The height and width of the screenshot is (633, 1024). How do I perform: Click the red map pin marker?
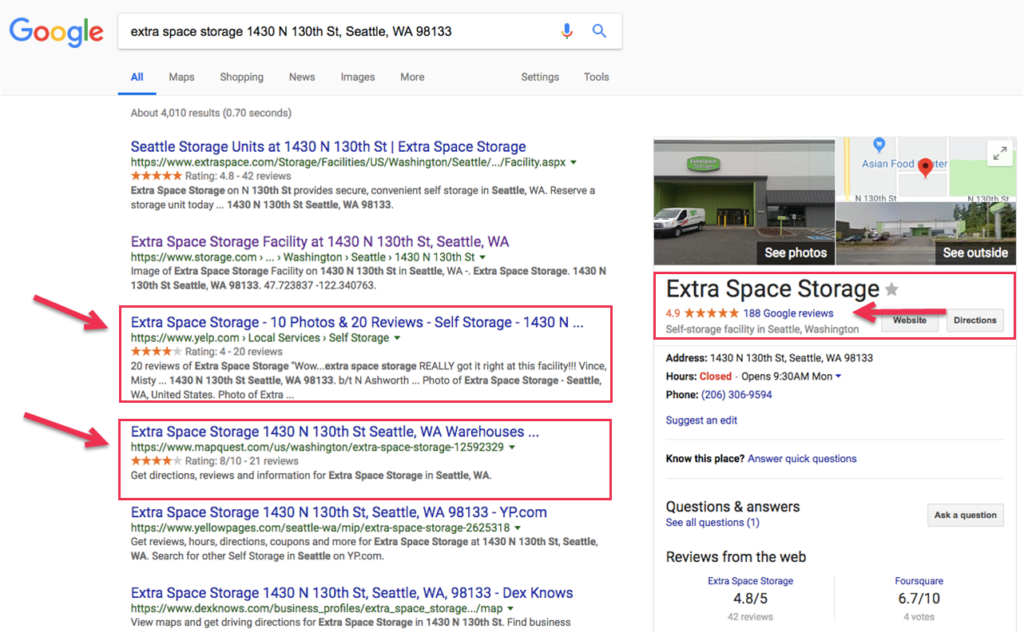(926, 168)
